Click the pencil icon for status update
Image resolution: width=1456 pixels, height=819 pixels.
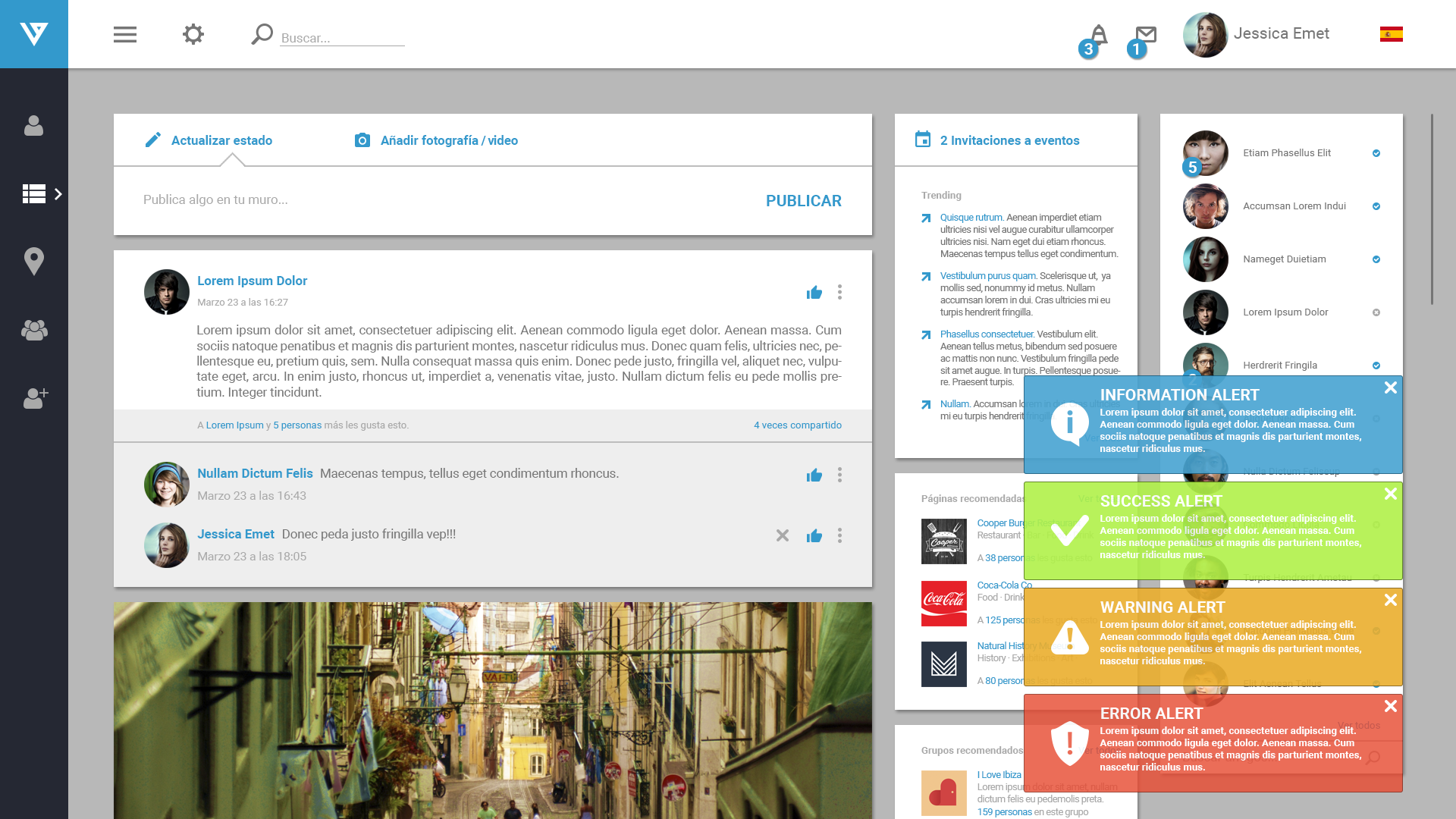(x=153, y=140)
